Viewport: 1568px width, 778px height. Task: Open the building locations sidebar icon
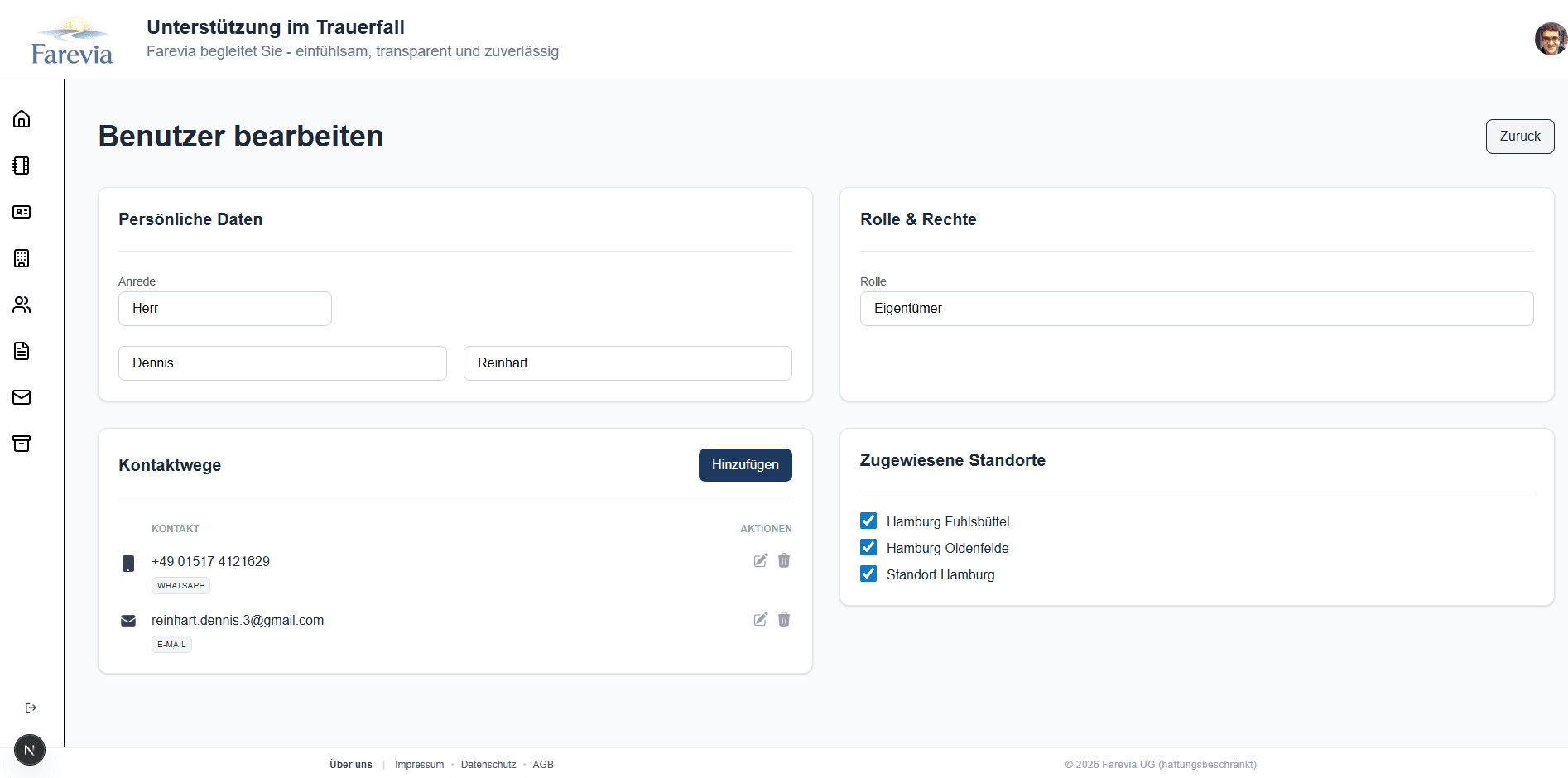pos(22,258)
